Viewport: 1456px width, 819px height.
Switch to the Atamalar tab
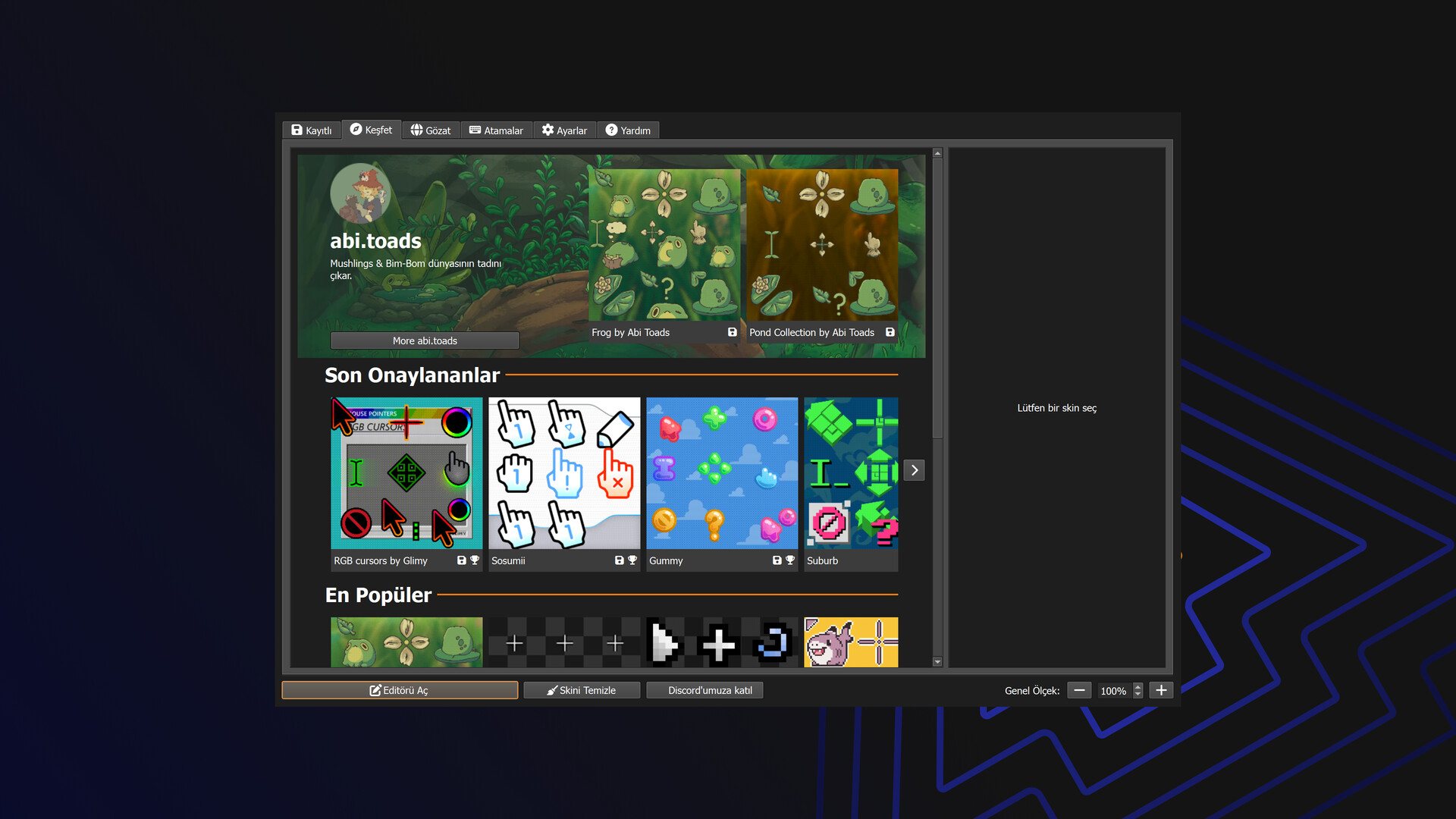pos(496,130)
